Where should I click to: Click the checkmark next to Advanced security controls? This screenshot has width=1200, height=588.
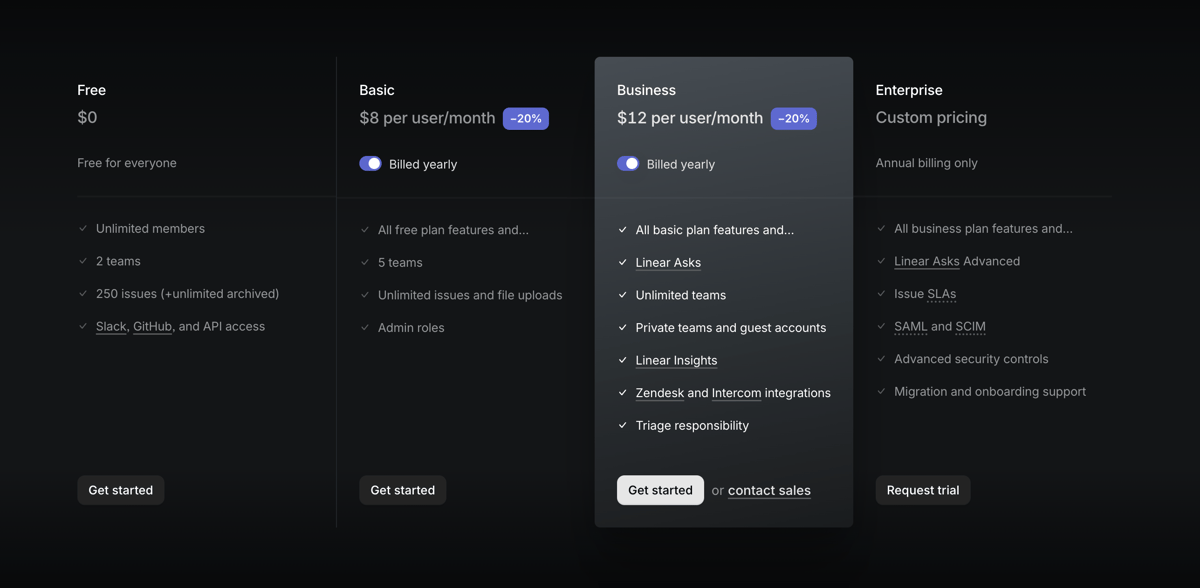click(x=881, y=359)
